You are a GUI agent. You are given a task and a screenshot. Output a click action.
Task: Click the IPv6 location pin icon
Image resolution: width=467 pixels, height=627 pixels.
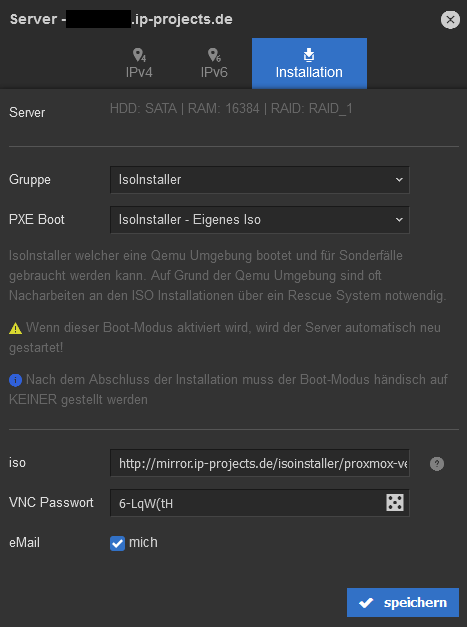coord(214,55)
